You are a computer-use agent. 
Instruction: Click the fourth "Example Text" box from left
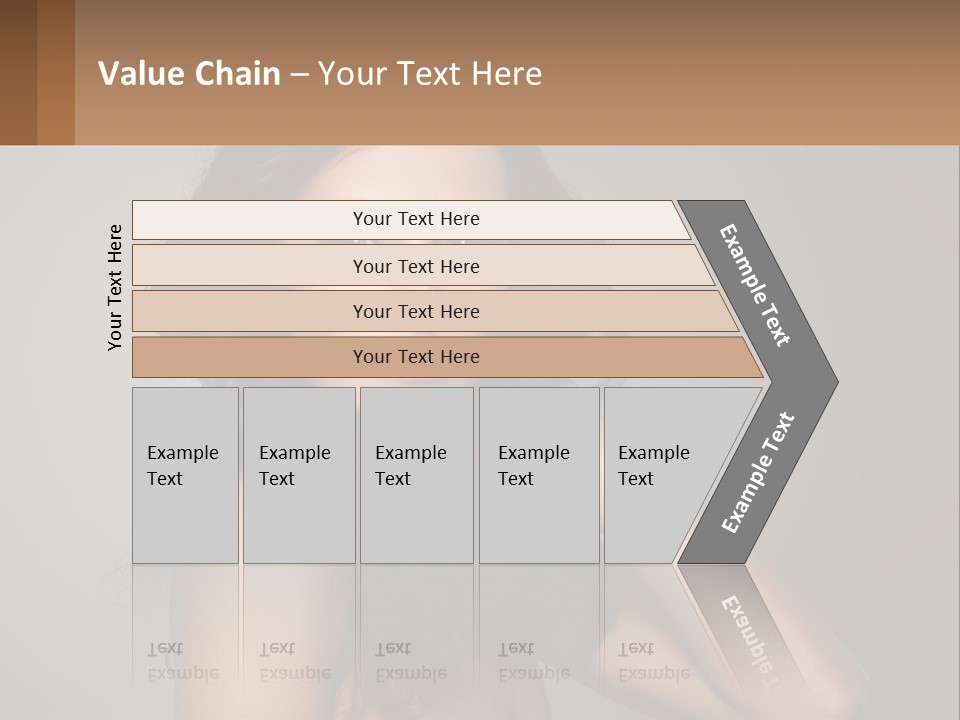pos(538,475)
